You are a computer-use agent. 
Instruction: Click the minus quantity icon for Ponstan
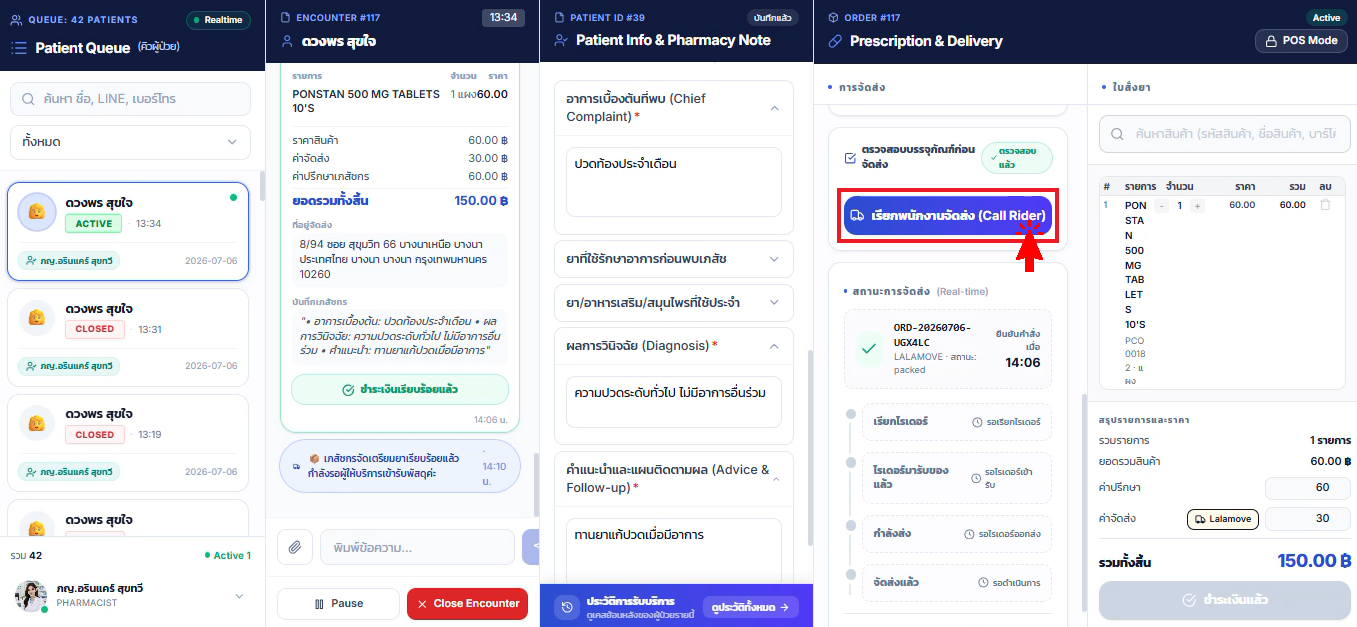(x=1161, y=205)
